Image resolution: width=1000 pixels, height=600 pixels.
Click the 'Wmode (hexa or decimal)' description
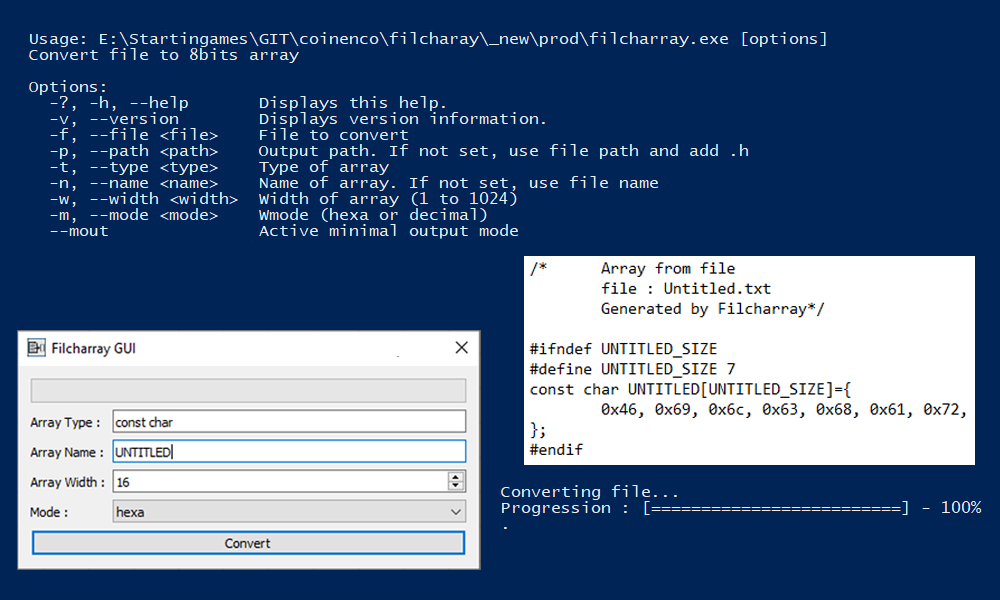pos(373,215)
